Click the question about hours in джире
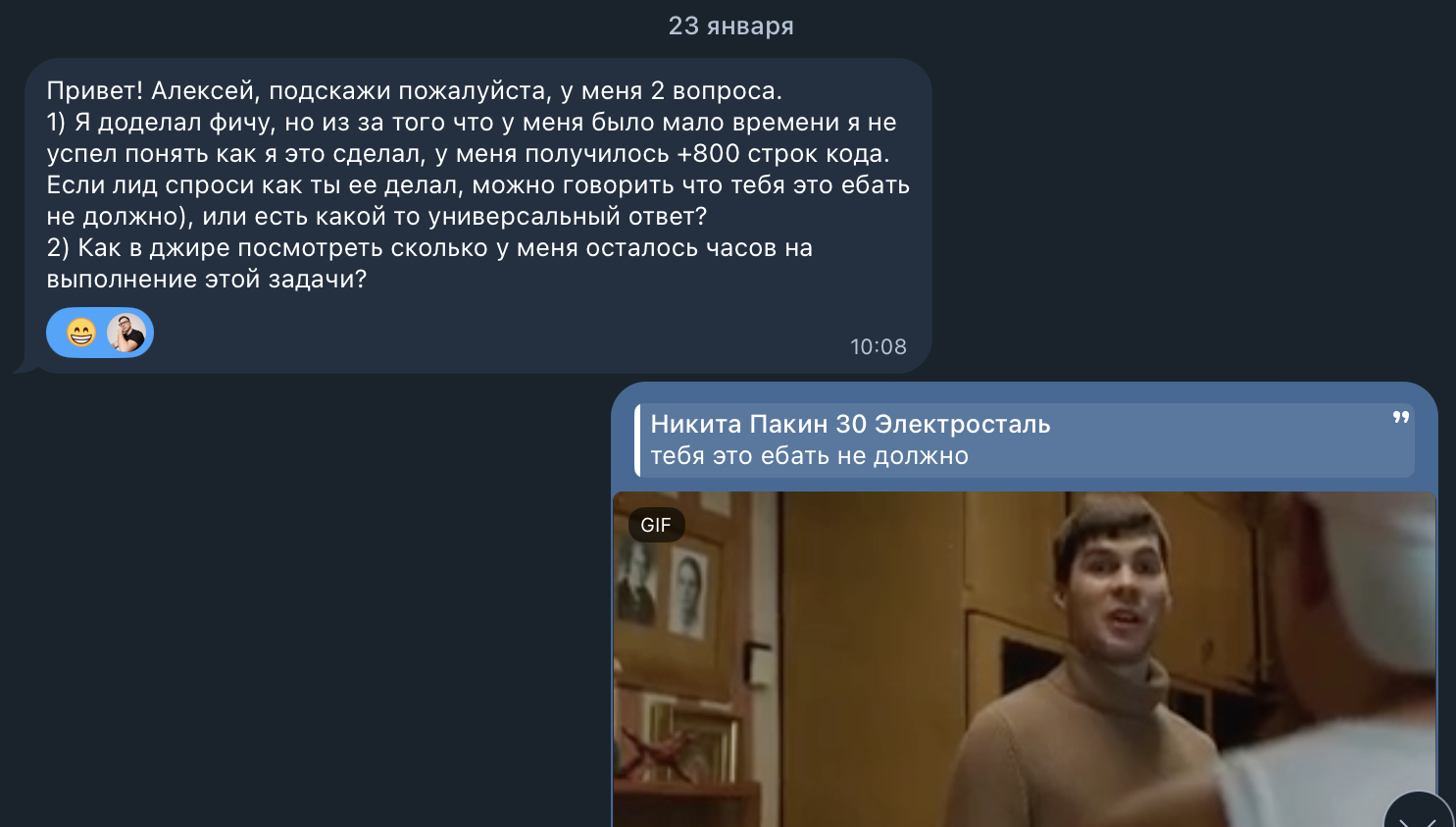This screenshot has height=827, width=1456. [x=429, y=248]
